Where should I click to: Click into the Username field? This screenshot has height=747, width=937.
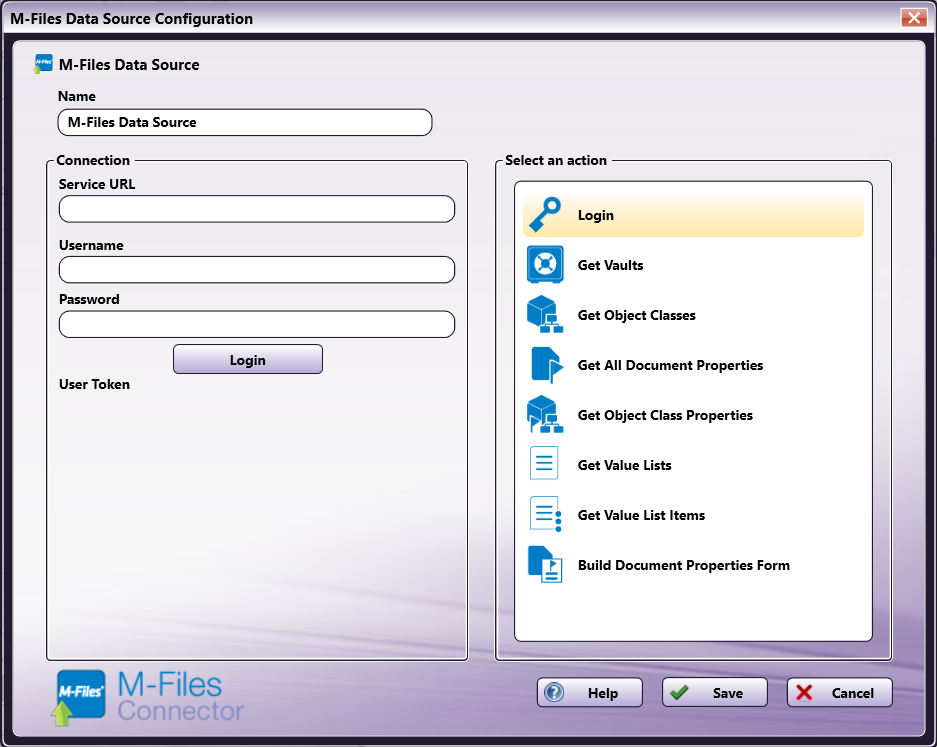[x=256, y=270]
